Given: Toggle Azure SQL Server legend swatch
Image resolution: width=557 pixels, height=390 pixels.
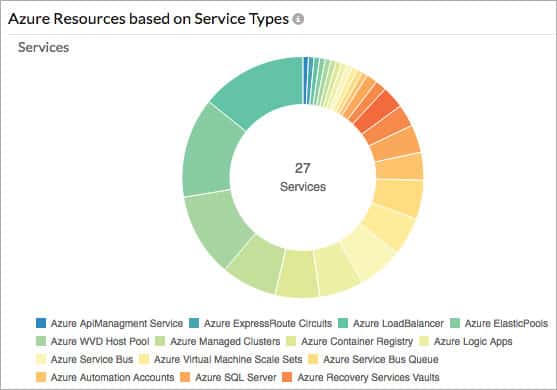Looking at the screenshot, I should coord(185,377).
